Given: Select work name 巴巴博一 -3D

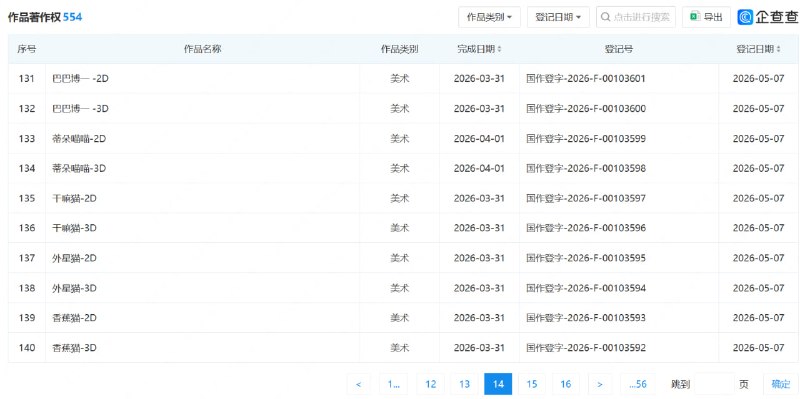Looking at the screenshot, I should click(80, 109).
